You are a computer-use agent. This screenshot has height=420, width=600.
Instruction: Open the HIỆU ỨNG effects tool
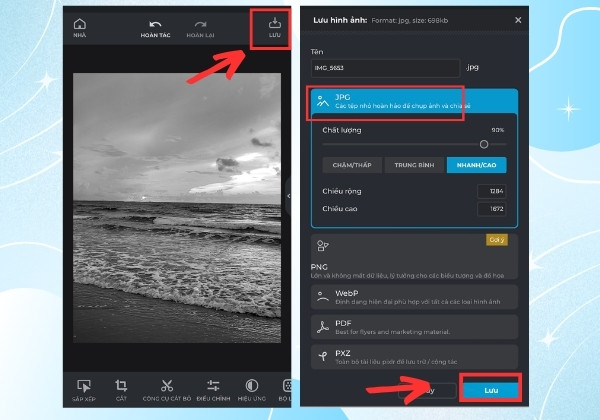[x=252, y=391]
